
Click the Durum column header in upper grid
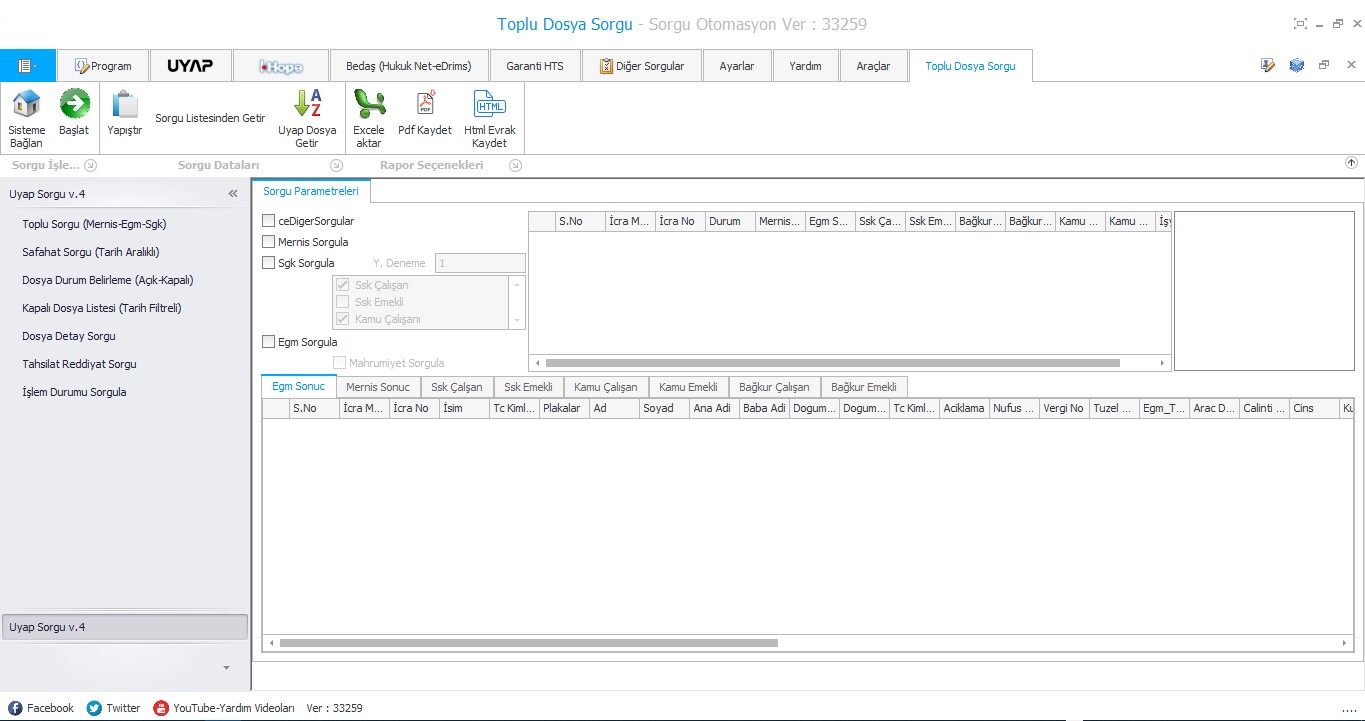[x=730, y=221]
